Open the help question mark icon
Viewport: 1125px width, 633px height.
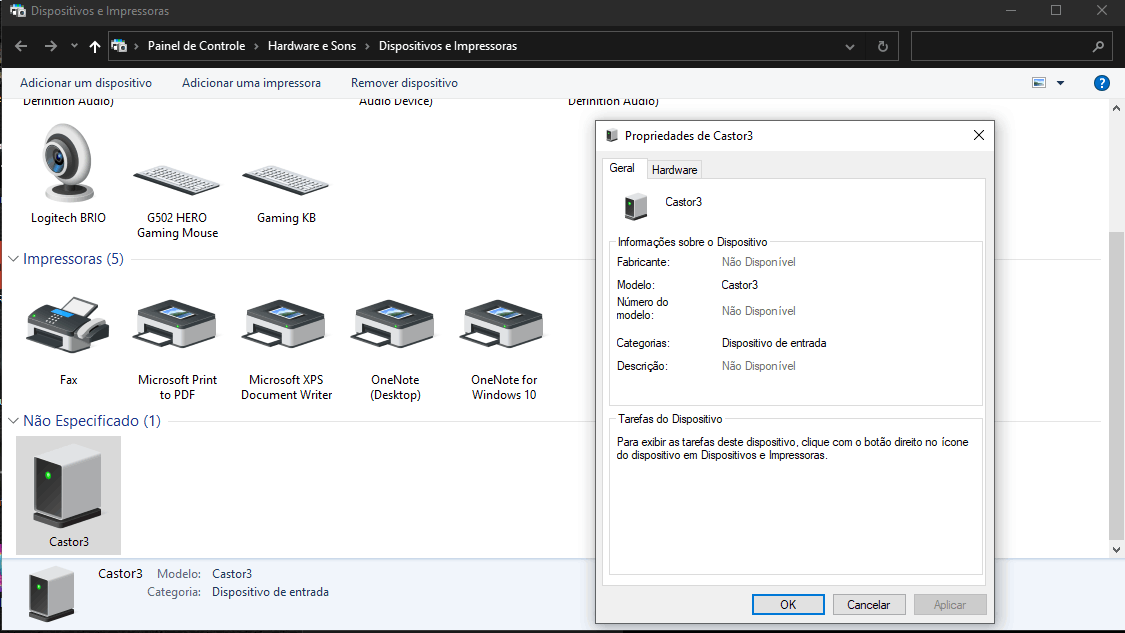coord(1101,83)
